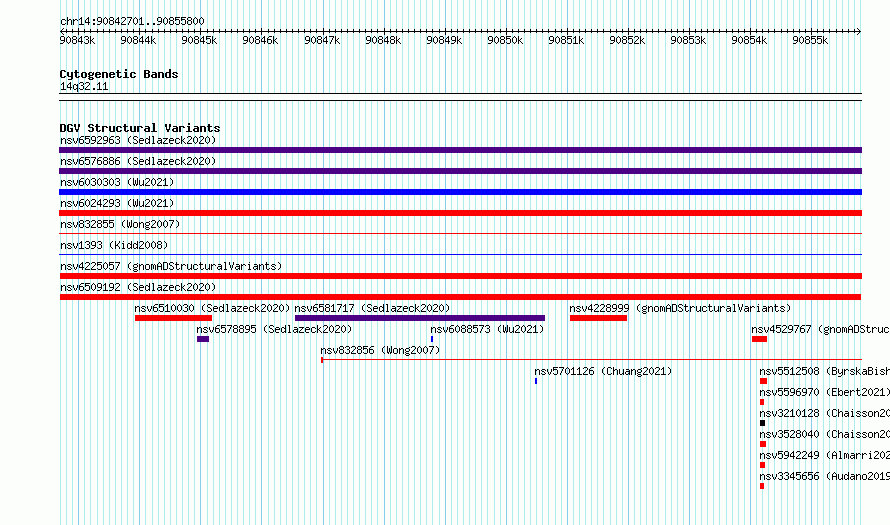Click the nsv6030303 (Wu2021) label
This screenshot has height=525, width=890.
tap(117, 182)
